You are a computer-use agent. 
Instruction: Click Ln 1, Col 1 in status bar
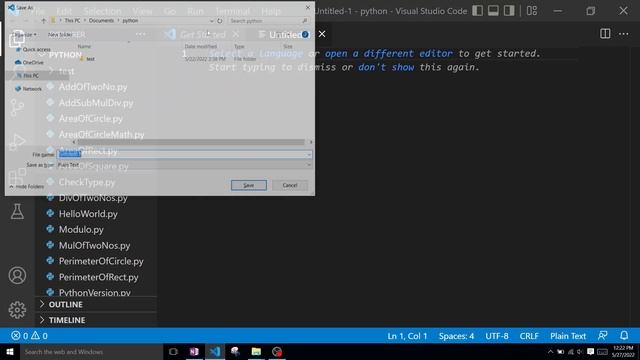tap(407, 336)
